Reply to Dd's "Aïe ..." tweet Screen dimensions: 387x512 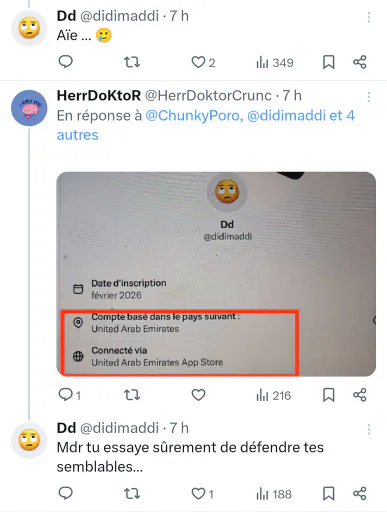(66, 62)
